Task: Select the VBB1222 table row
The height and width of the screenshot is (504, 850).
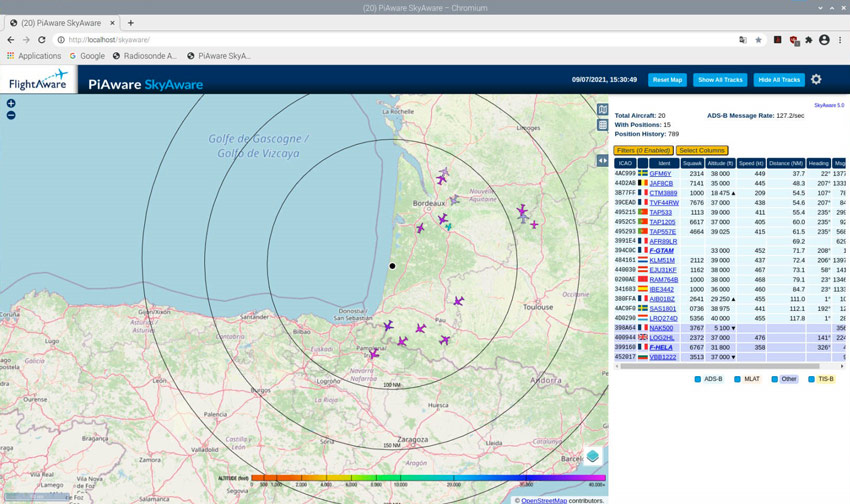Action: (x=730, y=357)
